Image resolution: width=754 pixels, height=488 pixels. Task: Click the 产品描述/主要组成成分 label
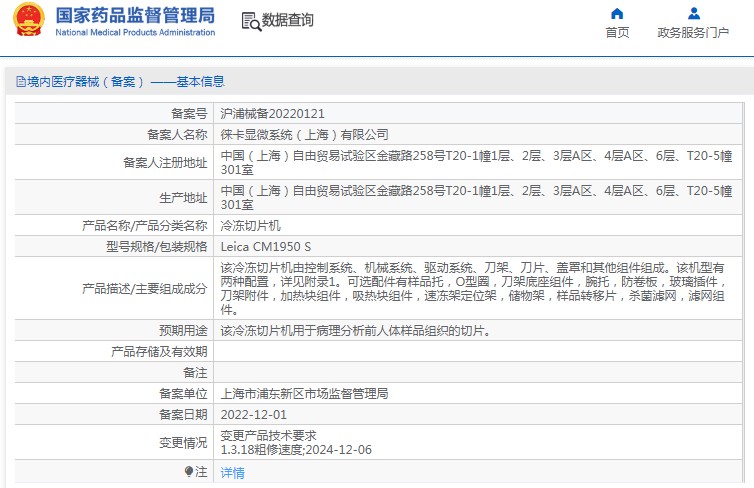coord(145,289)
